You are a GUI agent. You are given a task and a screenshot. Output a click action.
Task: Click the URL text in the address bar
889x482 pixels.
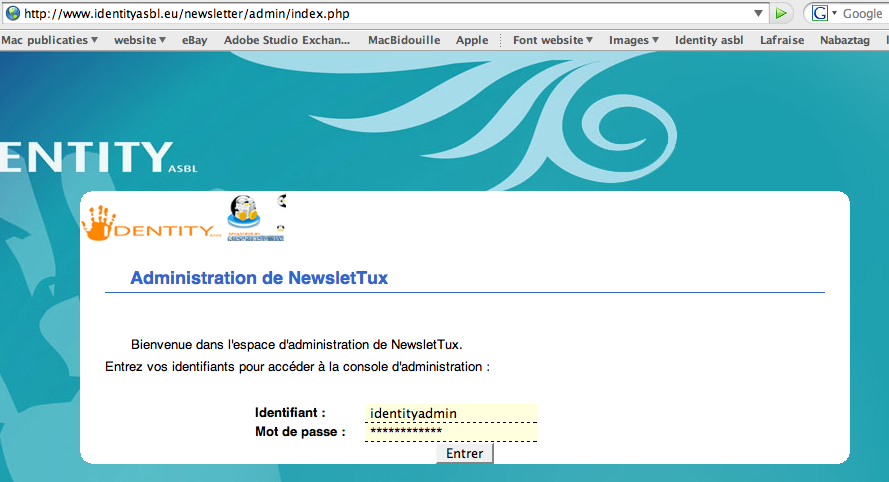187,14
